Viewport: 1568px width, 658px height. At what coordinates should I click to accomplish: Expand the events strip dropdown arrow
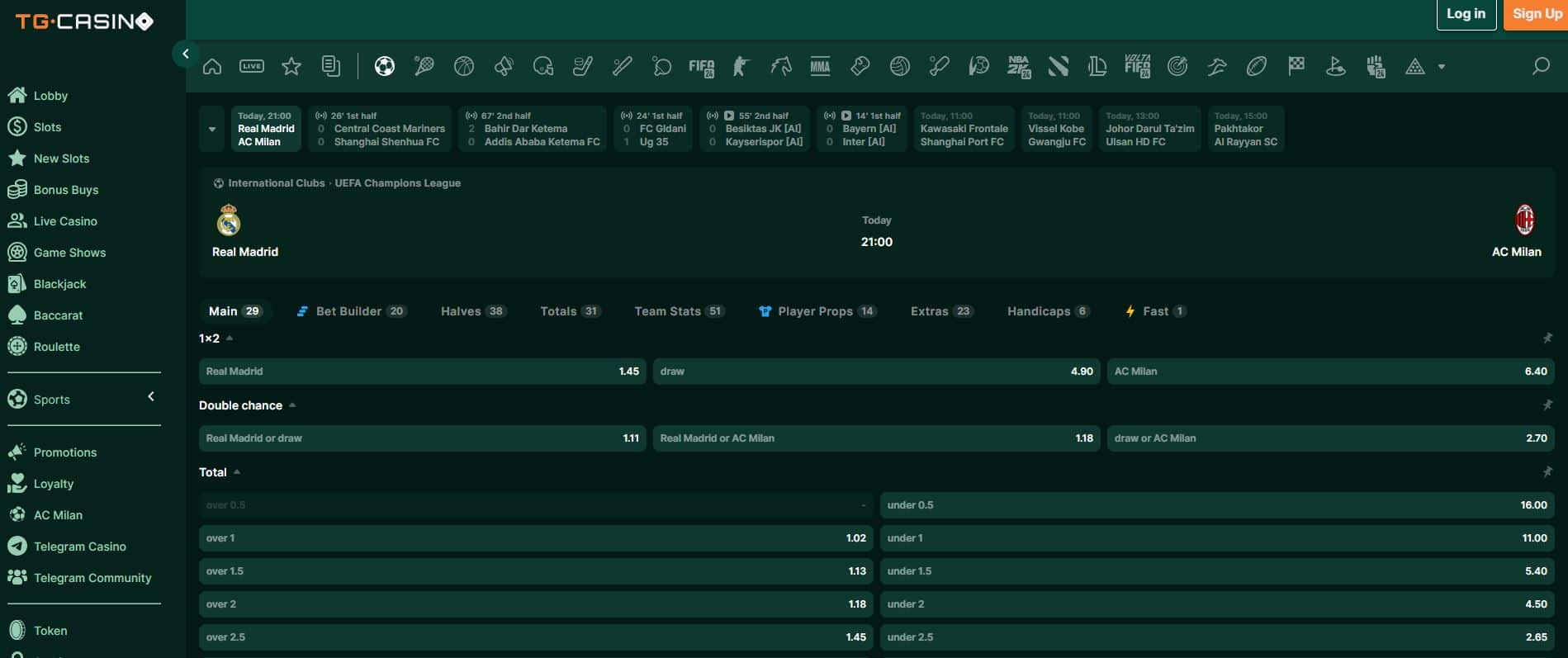[x=212, y=129]
